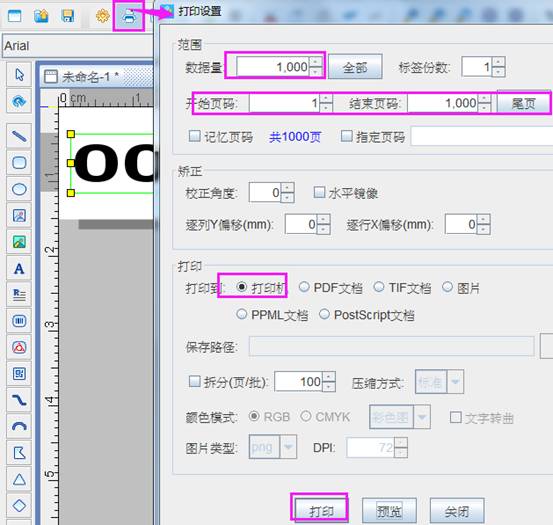Click 保存路径 field
The height and width of the screenshot is (525, 553).
coord(391,347)
